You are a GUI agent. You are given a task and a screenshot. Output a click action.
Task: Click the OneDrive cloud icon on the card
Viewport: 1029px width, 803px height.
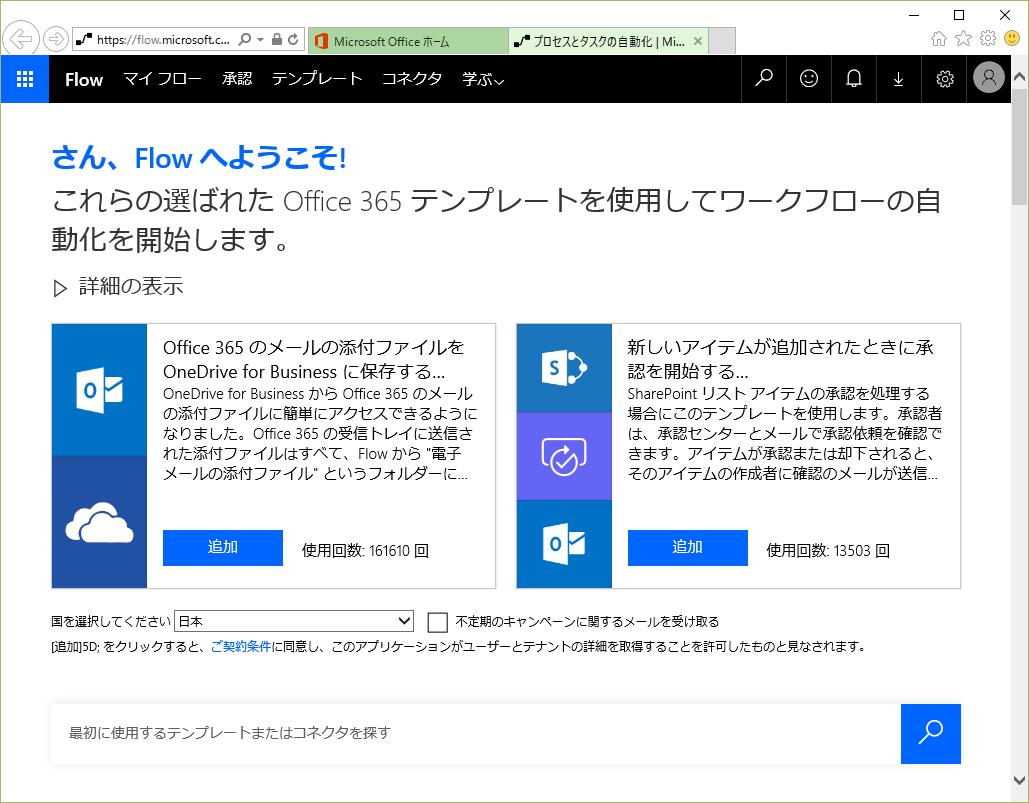coord(99,522)
